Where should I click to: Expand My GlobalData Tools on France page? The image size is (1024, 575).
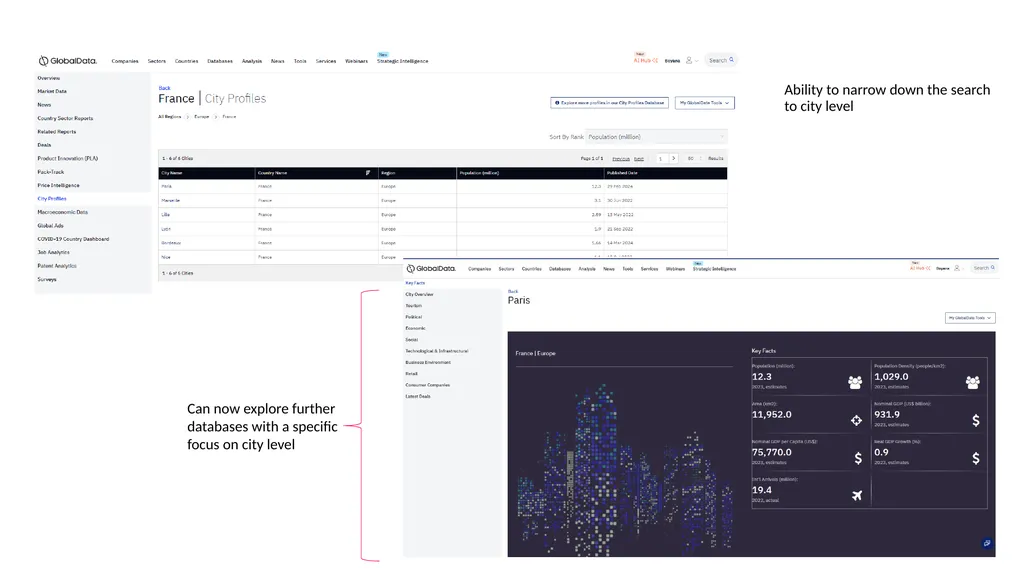coord(704,103)
